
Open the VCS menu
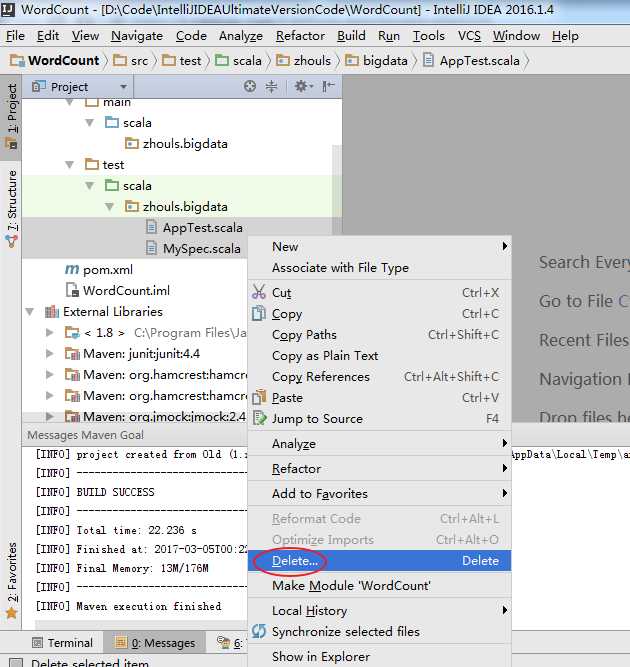tap(469, 36)
